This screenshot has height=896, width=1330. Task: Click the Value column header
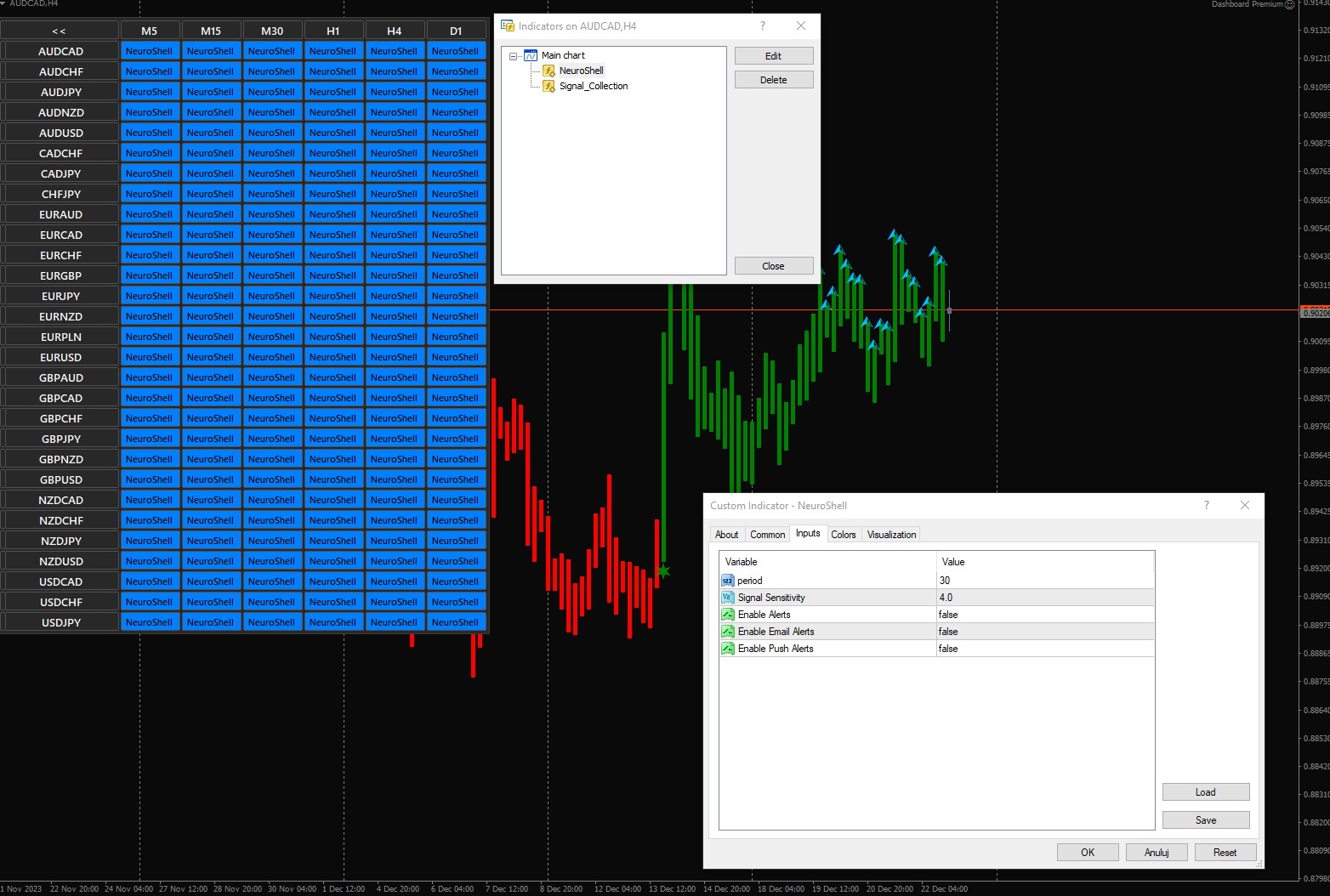(x=1045, y=562)
